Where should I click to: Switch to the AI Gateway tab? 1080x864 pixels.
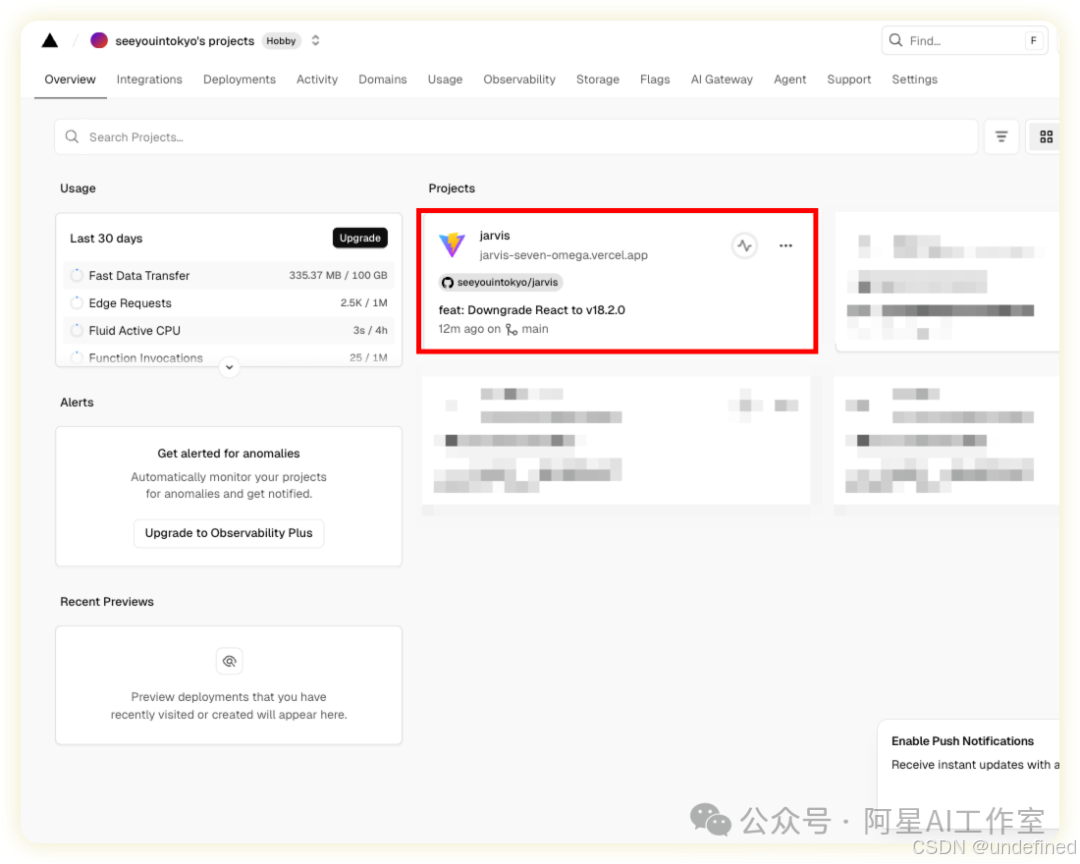tap(722, 79)
